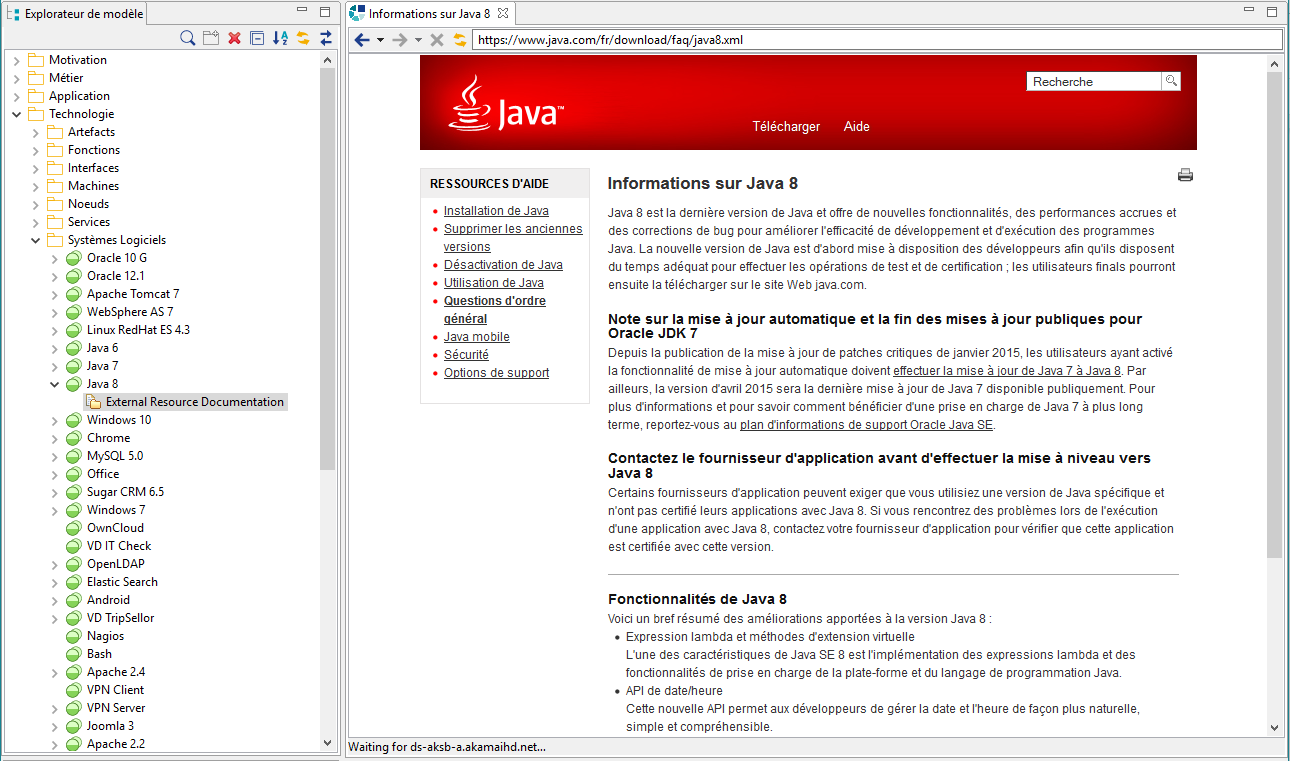Expand the Sugar CRM 6.5 node

[x=54, y=492]
